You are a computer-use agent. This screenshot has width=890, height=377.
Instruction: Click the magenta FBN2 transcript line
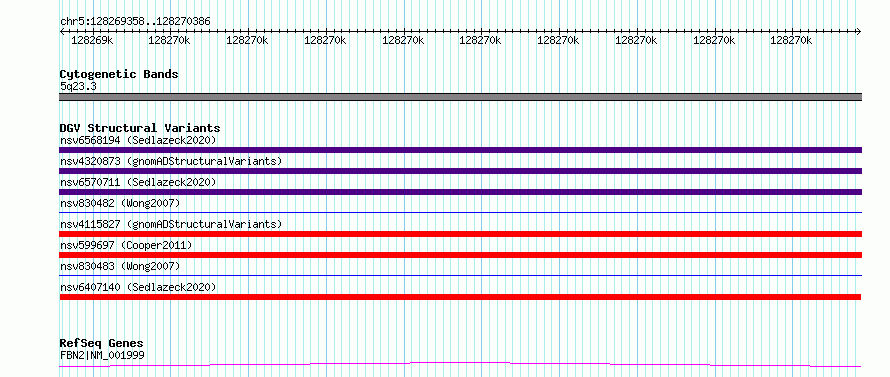click(x=460, y=364)
